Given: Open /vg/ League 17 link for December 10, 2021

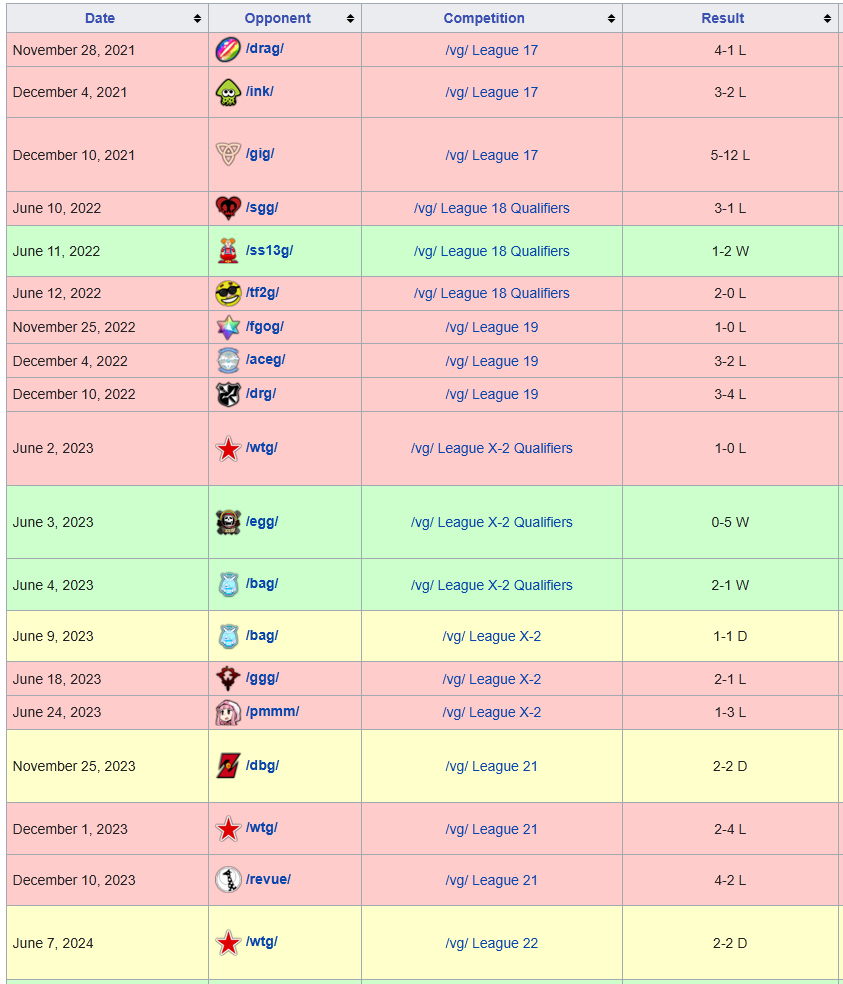Looking at the screenshot, I should click(491, 155).
